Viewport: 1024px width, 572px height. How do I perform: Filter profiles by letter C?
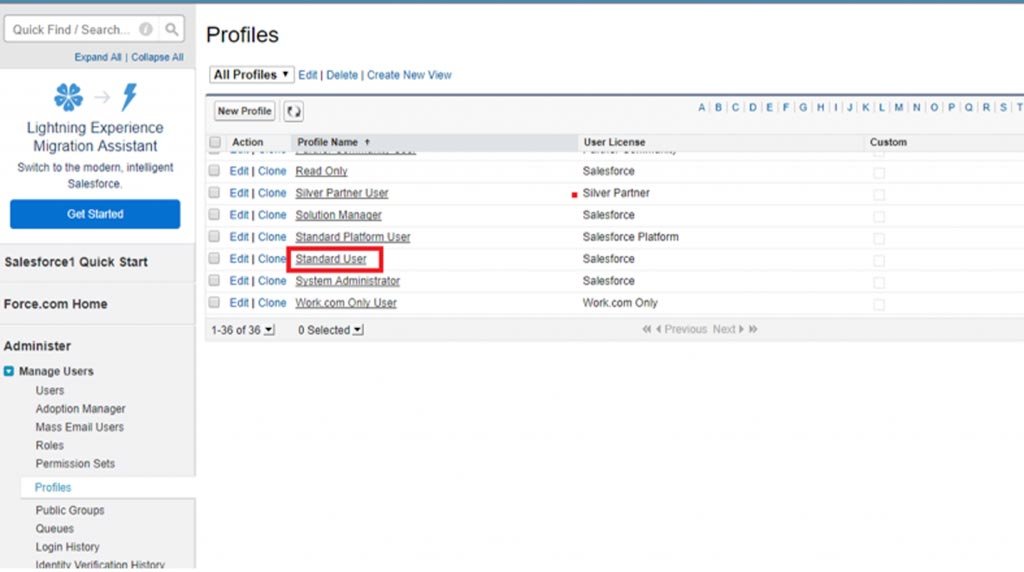[735, 107]
